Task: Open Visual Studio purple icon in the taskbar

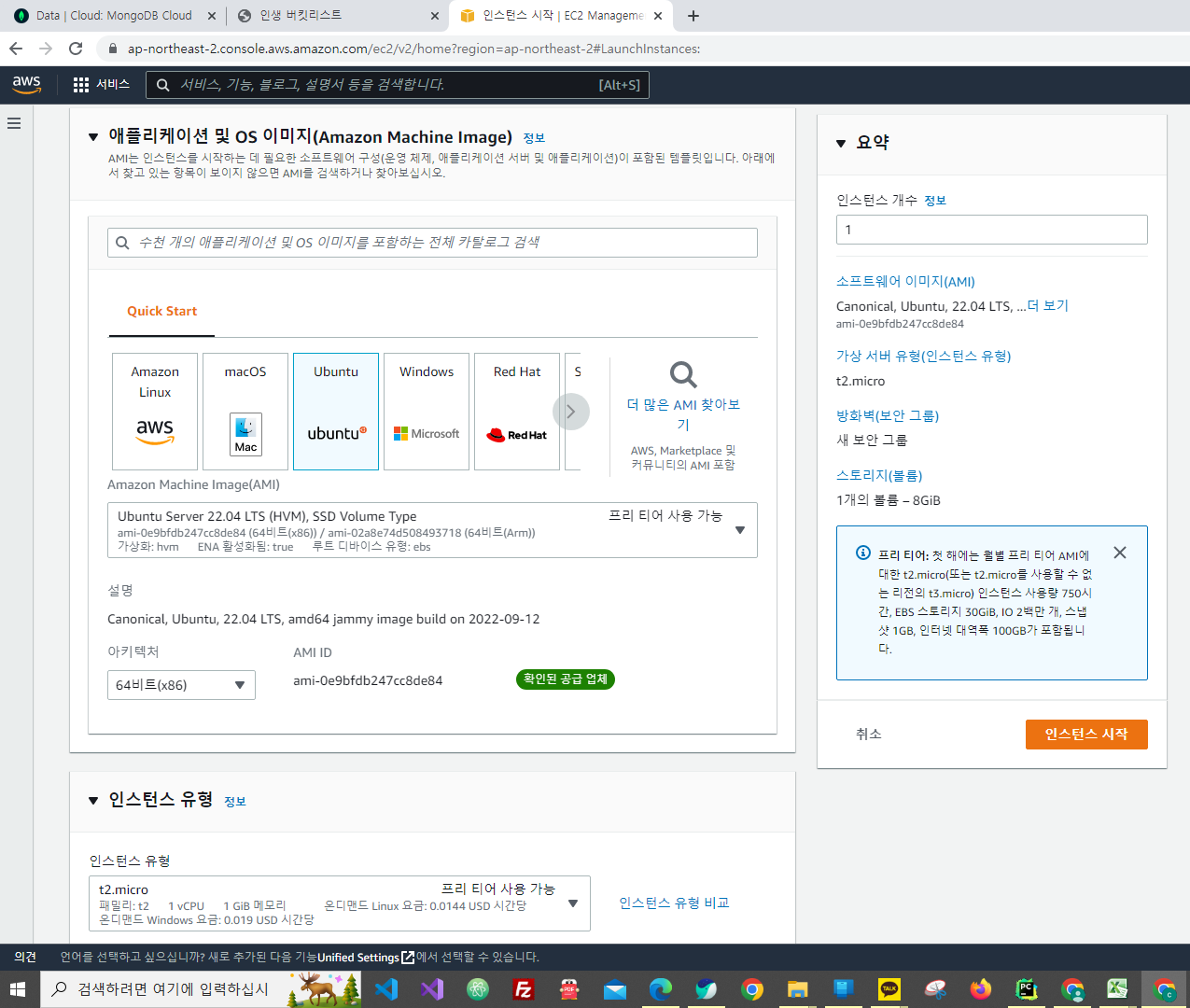Action: [x=431, y=989]
